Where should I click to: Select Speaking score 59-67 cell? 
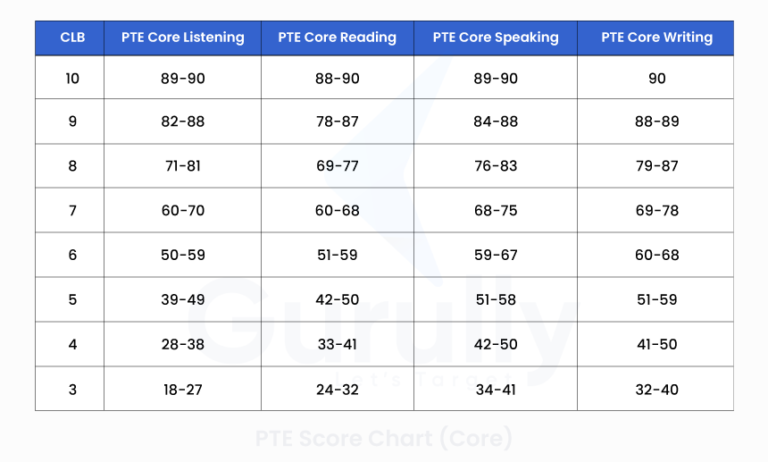[495, 255]
